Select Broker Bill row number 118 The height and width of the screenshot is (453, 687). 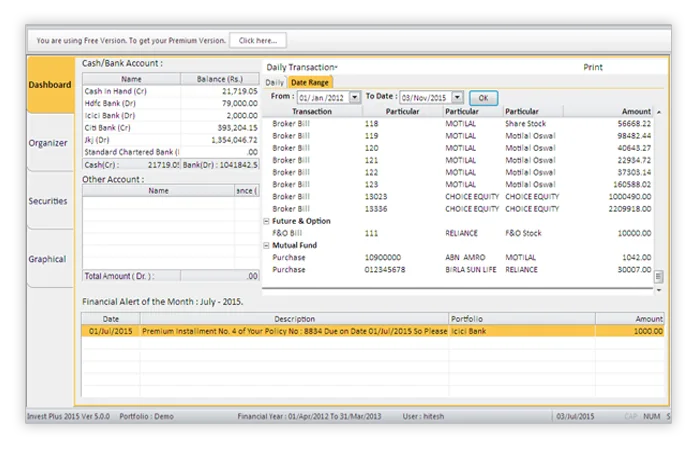tap(458, 124)
